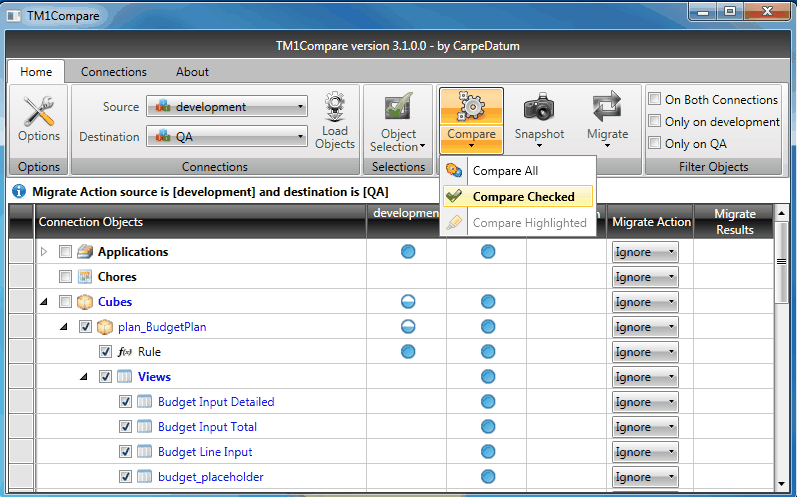Click the half-filled development circle for plan_BudgetPlan
The height and width of the screenshot is (497, 797).
[x=408, y=326]
